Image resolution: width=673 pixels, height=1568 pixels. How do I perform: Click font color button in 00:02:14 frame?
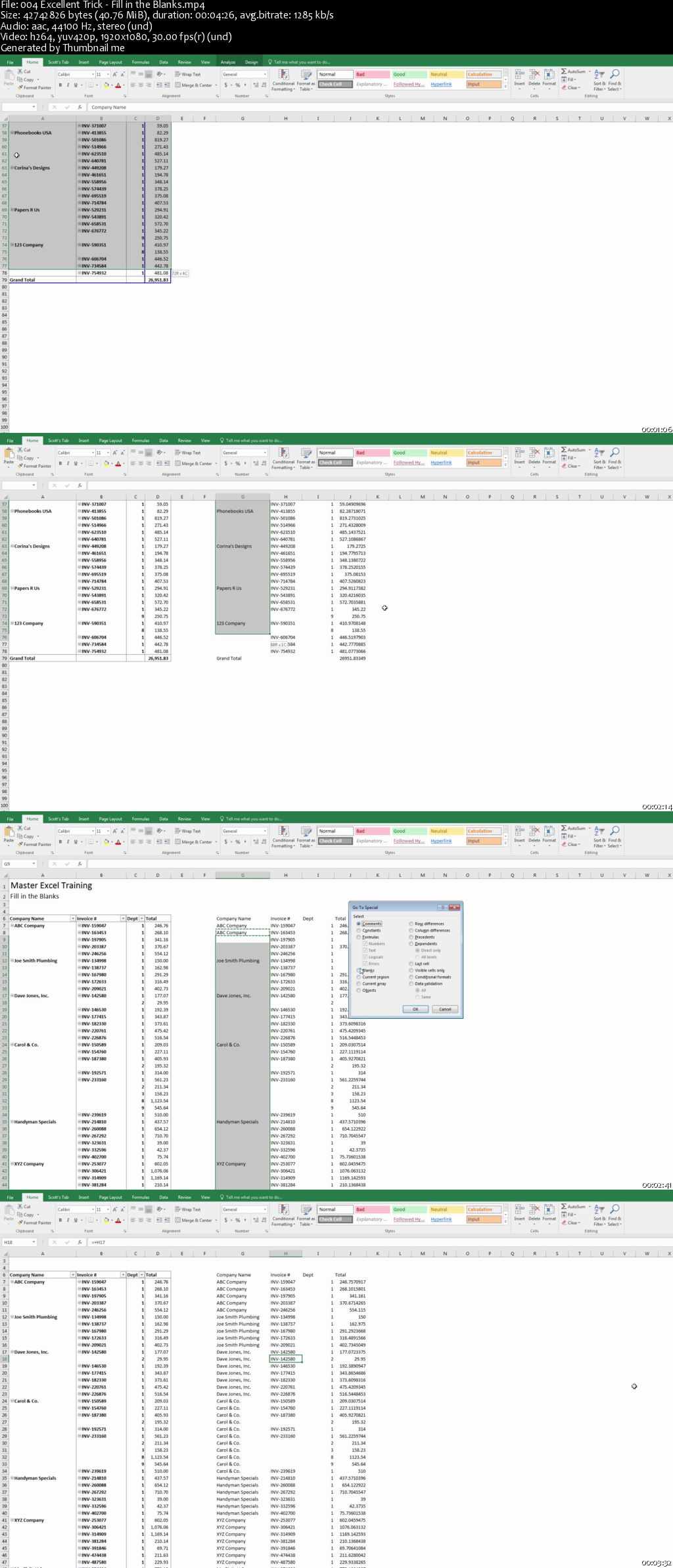click(x=118, y=464)
